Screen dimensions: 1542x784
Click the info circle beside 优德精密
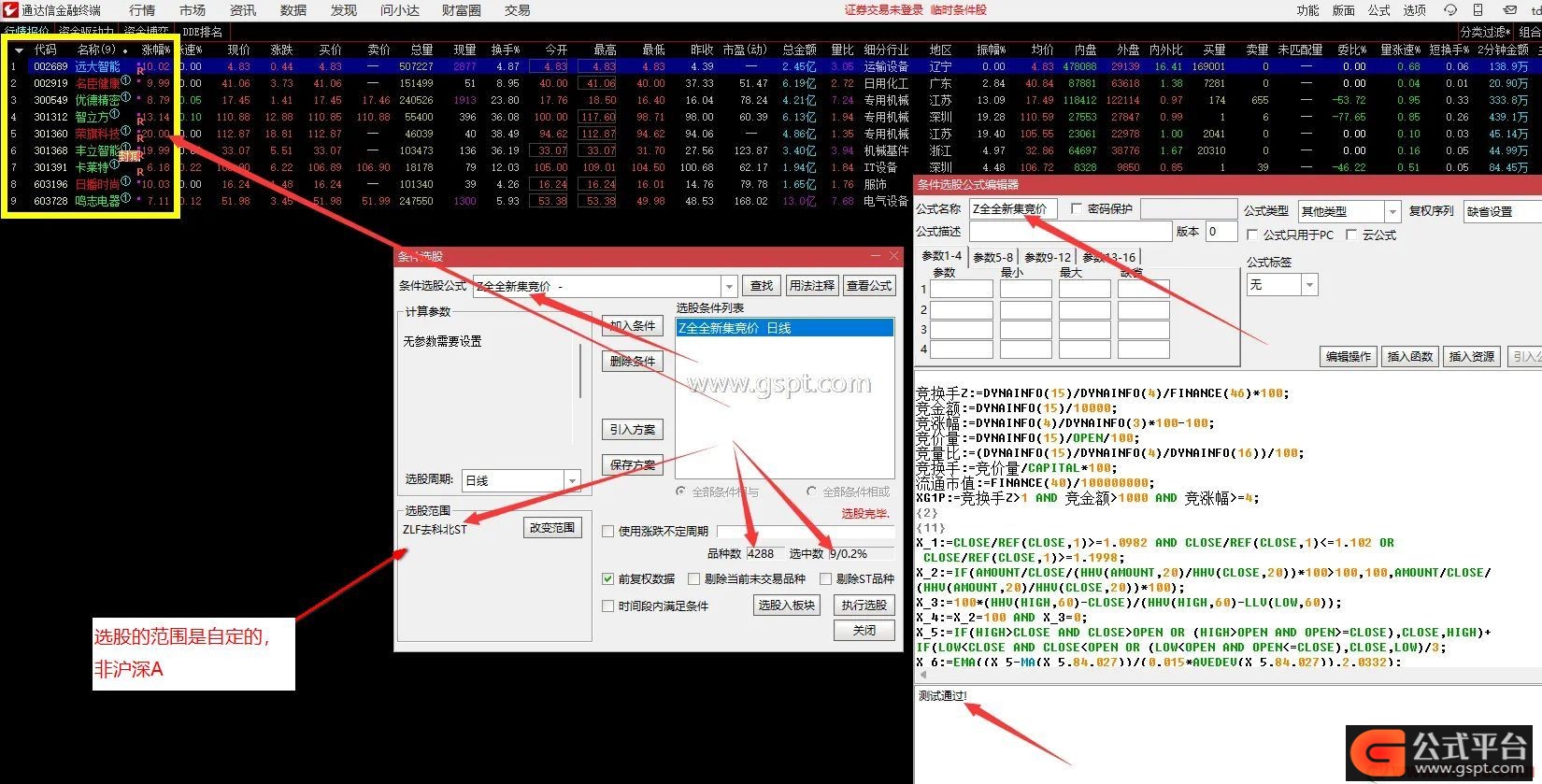click(x=126, y=97)
